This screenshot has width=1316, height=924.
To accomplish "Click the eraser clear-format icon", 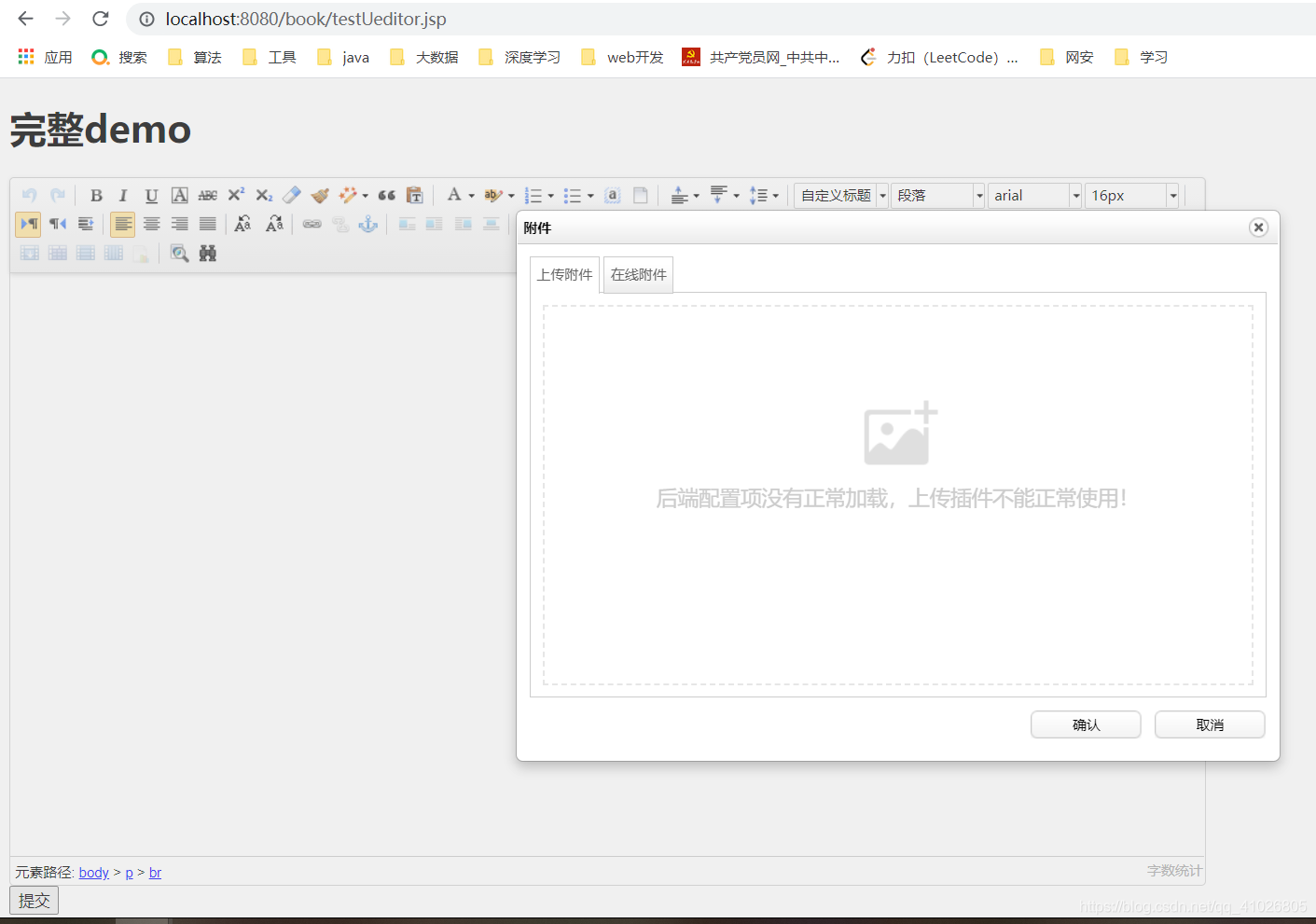I will [x=292, y=196].
